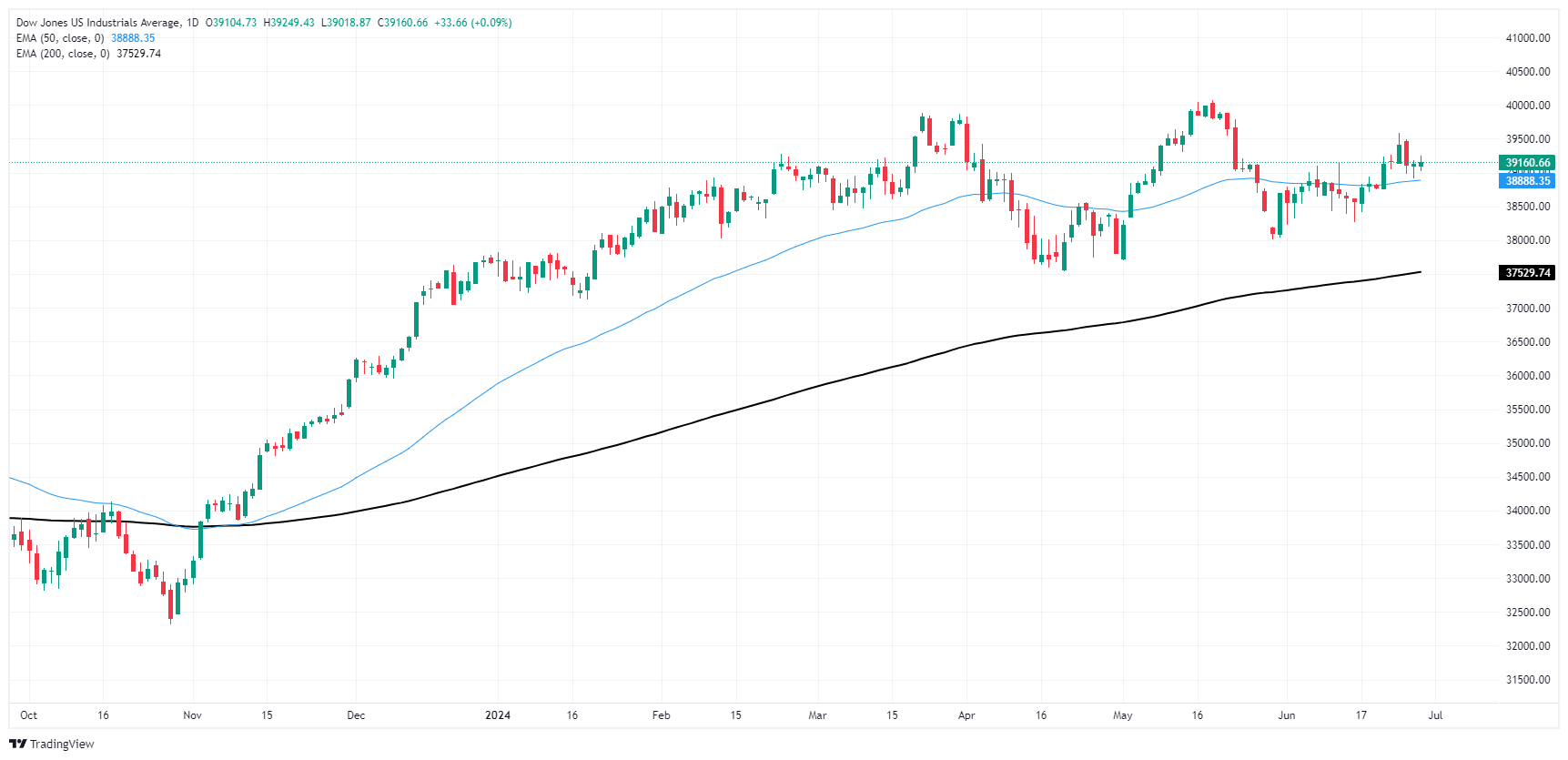Click the black 37529.74 EMA price label
The width and height of the screenshot is (1568, 760).
pos(1527,273)
